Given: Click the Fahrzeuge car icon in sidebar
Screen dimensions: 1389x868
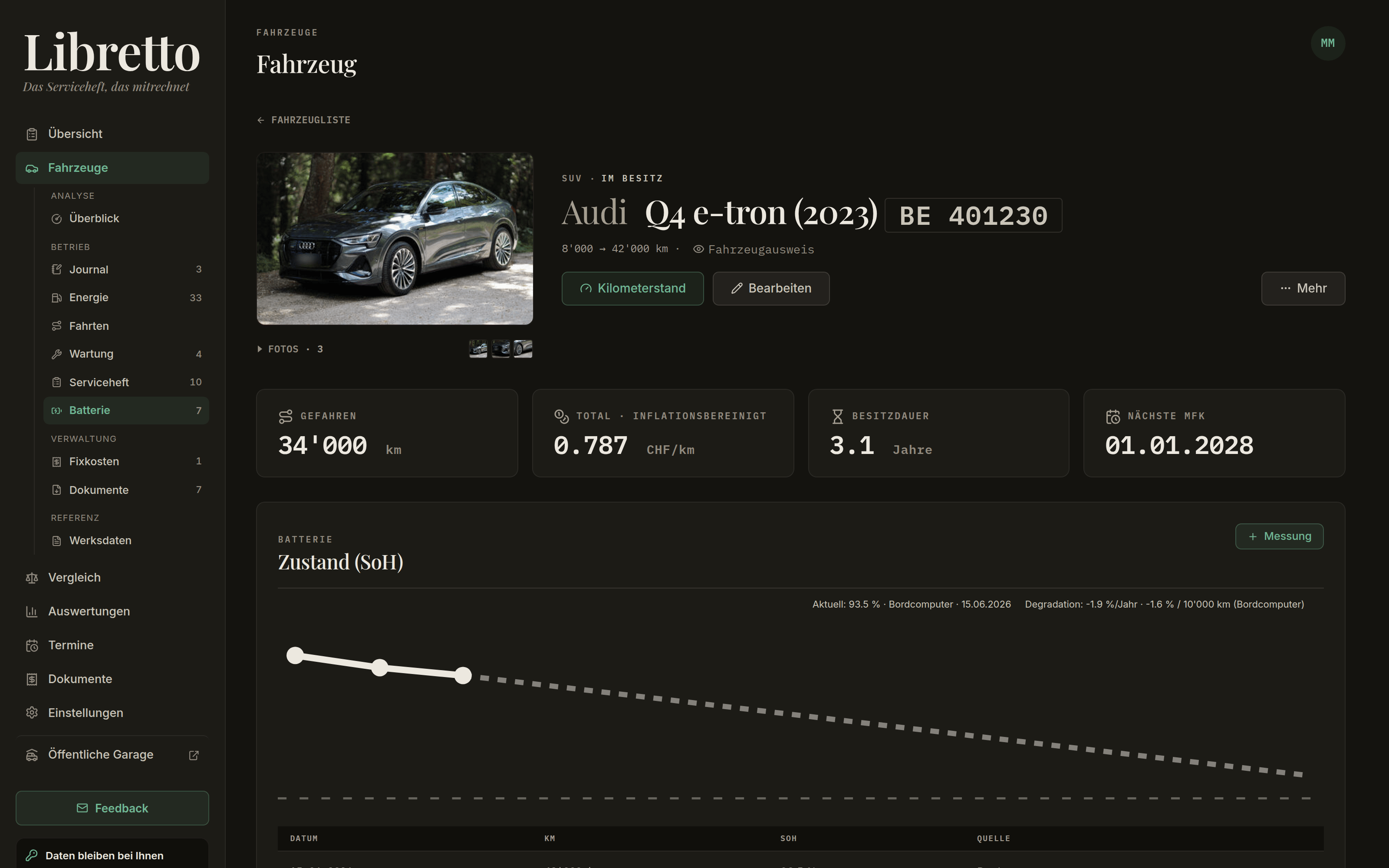Looking at the screenshot, I should pyautogui.click(x=32, y=168).
